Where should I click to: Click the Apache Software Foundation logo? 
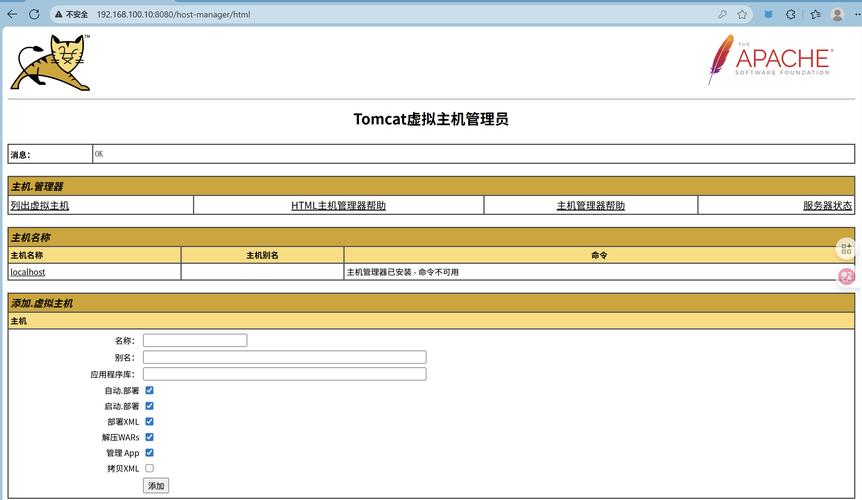coord(770,59)
